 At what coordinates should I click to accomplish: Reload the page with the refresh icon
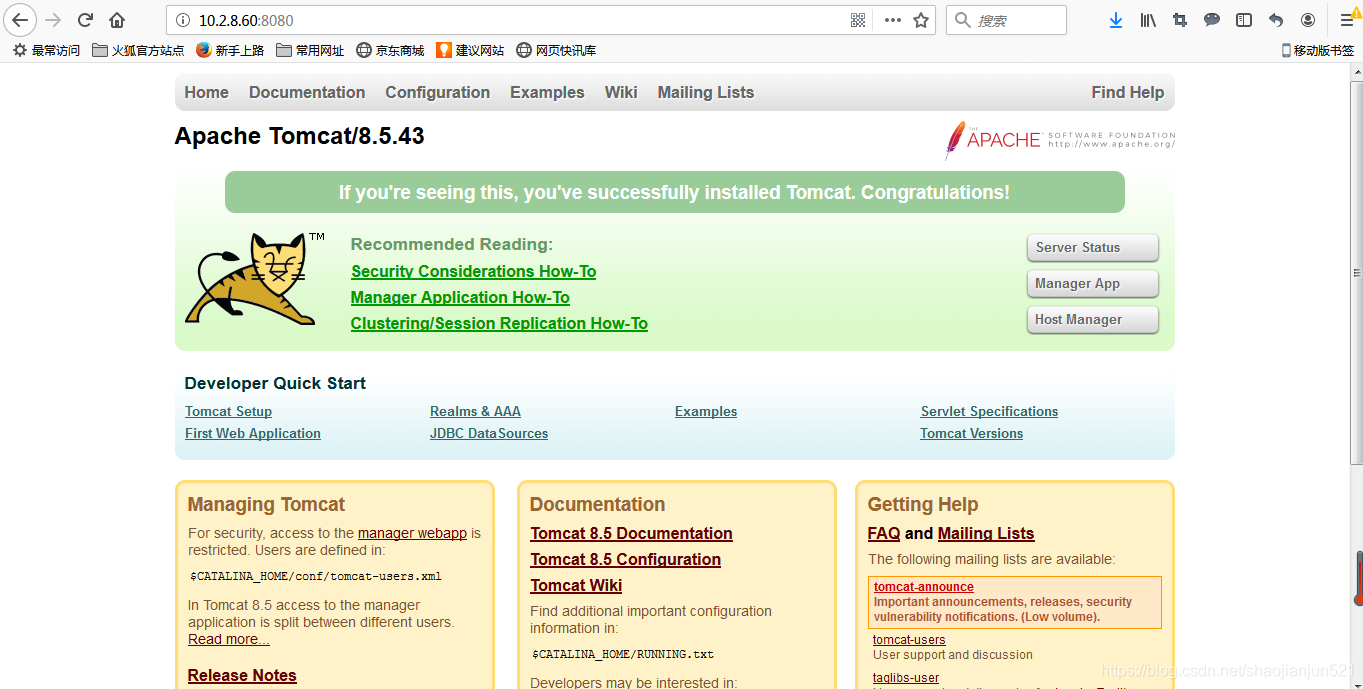point(86,20)
